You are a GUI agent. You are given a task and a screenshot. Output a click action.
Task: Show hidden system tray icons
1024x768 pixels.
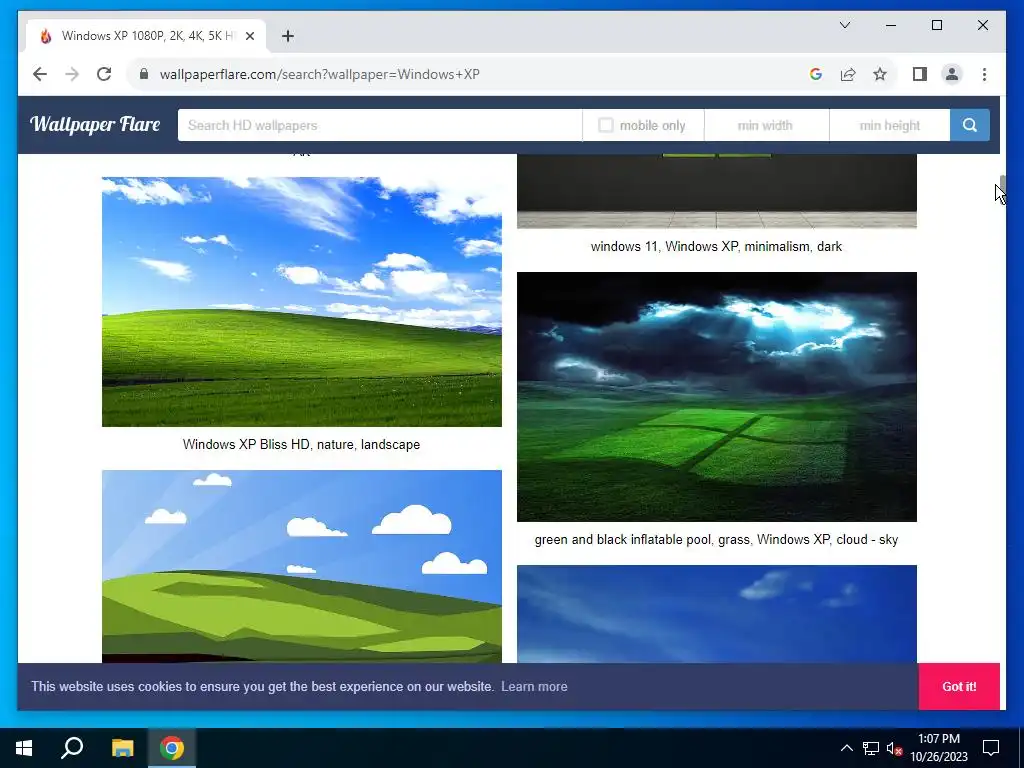tap(846, 748)
